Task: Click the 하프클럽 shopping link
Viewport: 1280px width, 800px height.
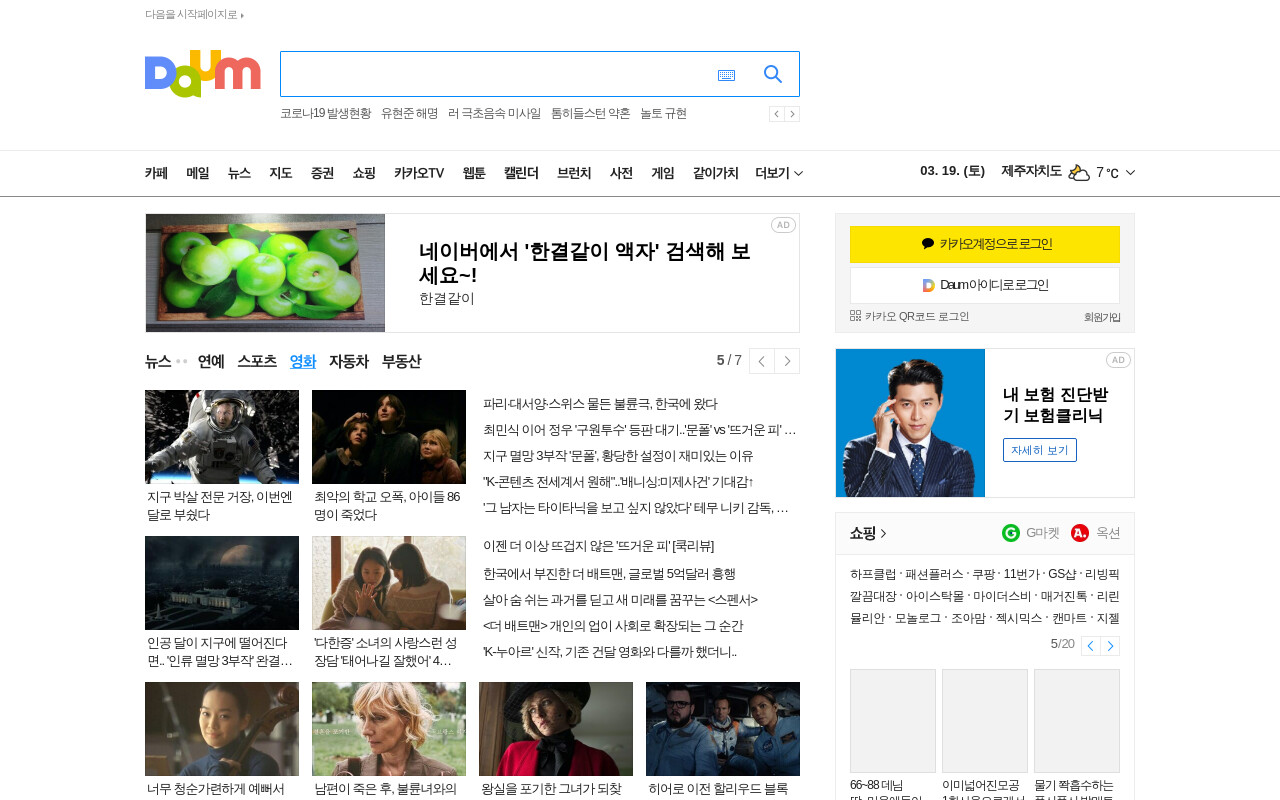Action: [873, 574]
